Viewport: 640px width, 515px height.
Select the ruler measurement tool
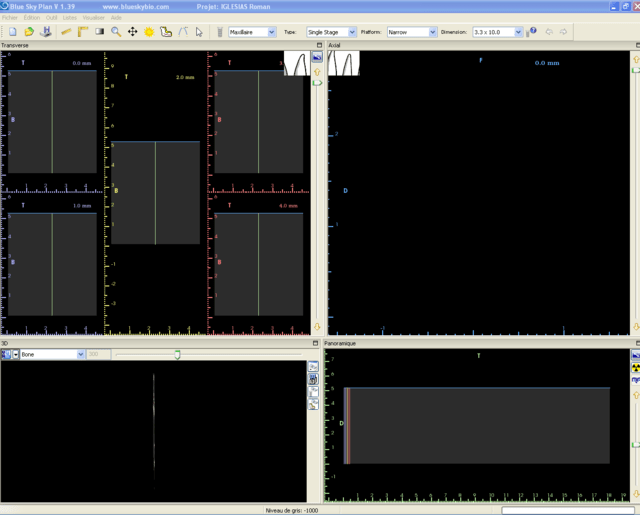(66, 32)
